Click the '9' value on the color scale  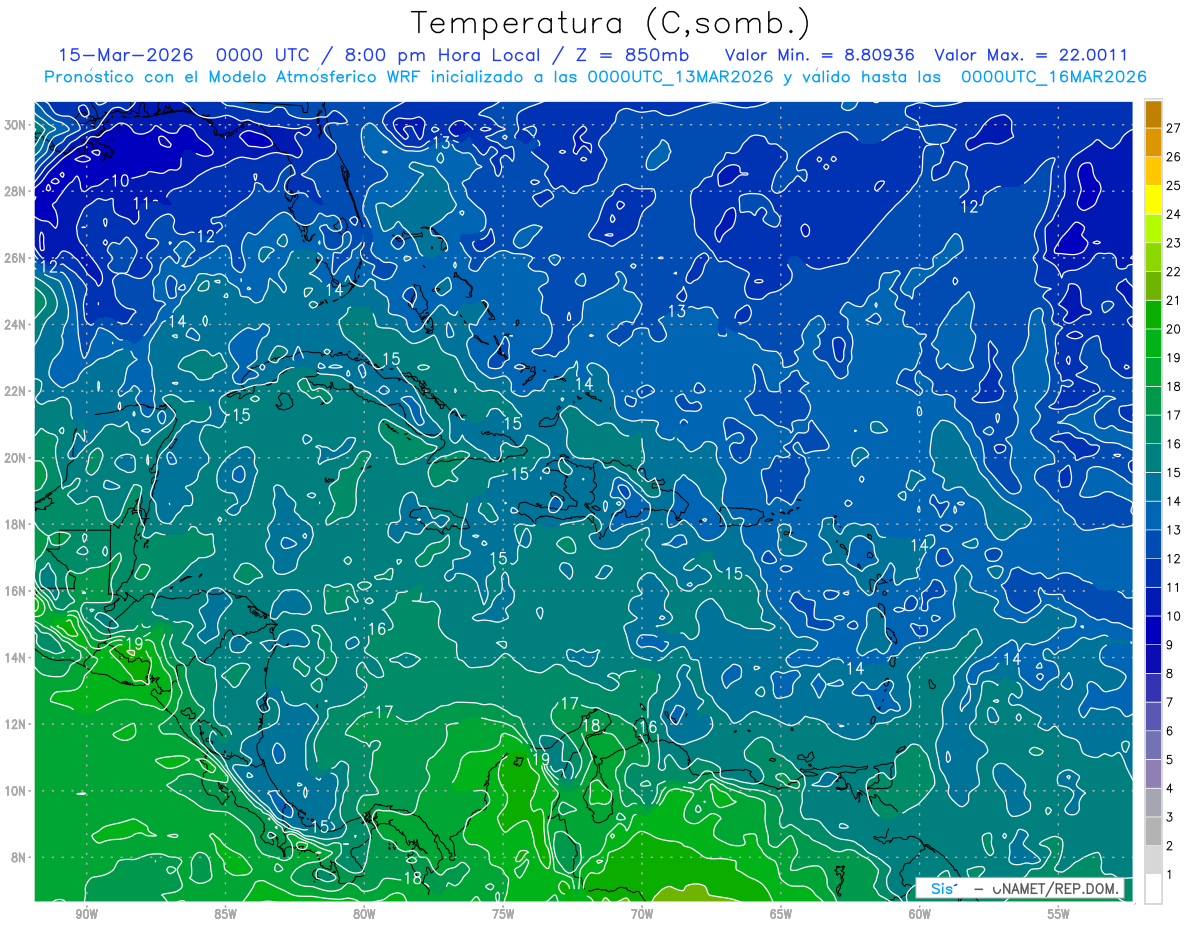click(1170, 645)
